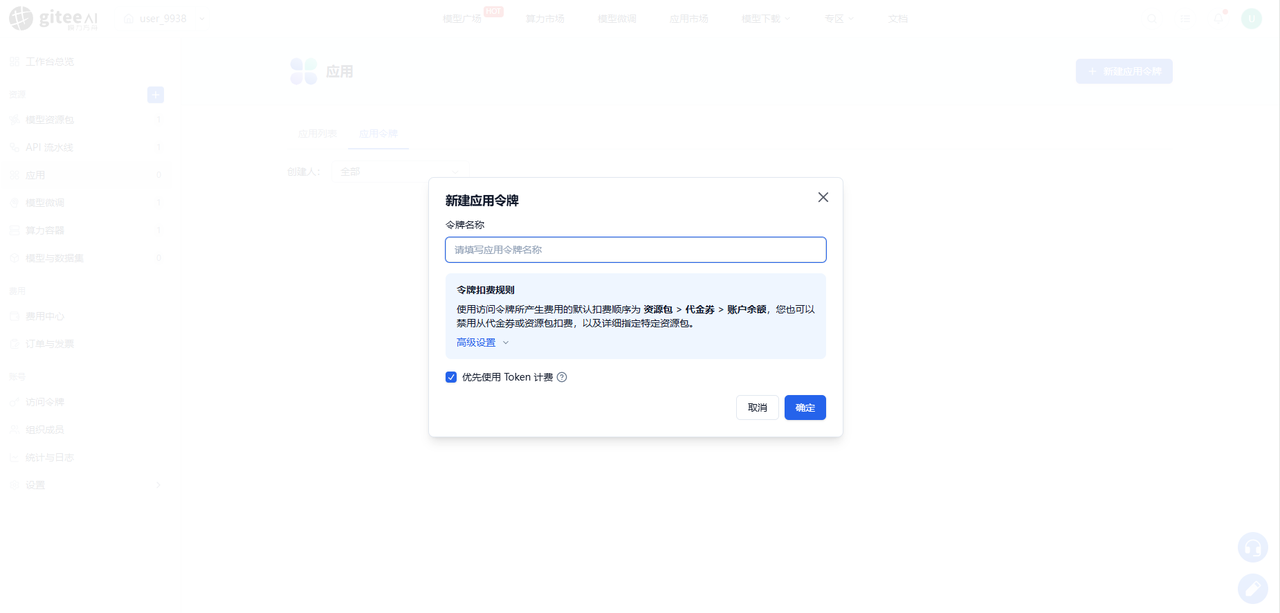
Task: Click the 统计与日志 chart icon
Action: (x=14, y=457)
